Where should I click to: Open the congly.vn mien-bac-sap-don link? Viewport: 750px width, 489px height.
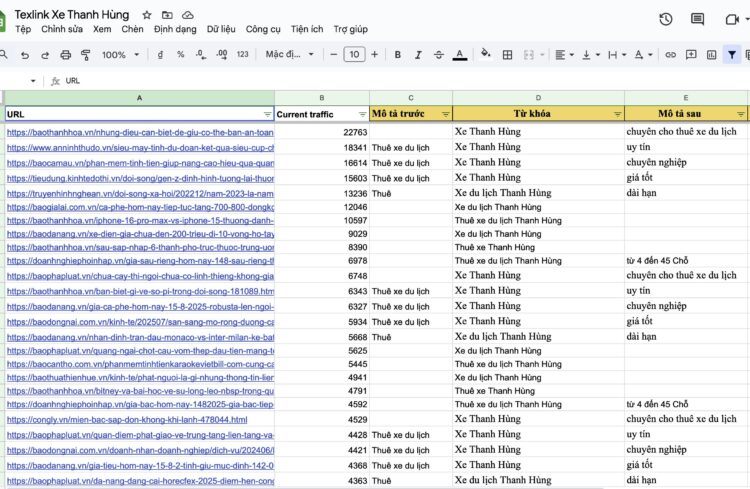(127, 420)
